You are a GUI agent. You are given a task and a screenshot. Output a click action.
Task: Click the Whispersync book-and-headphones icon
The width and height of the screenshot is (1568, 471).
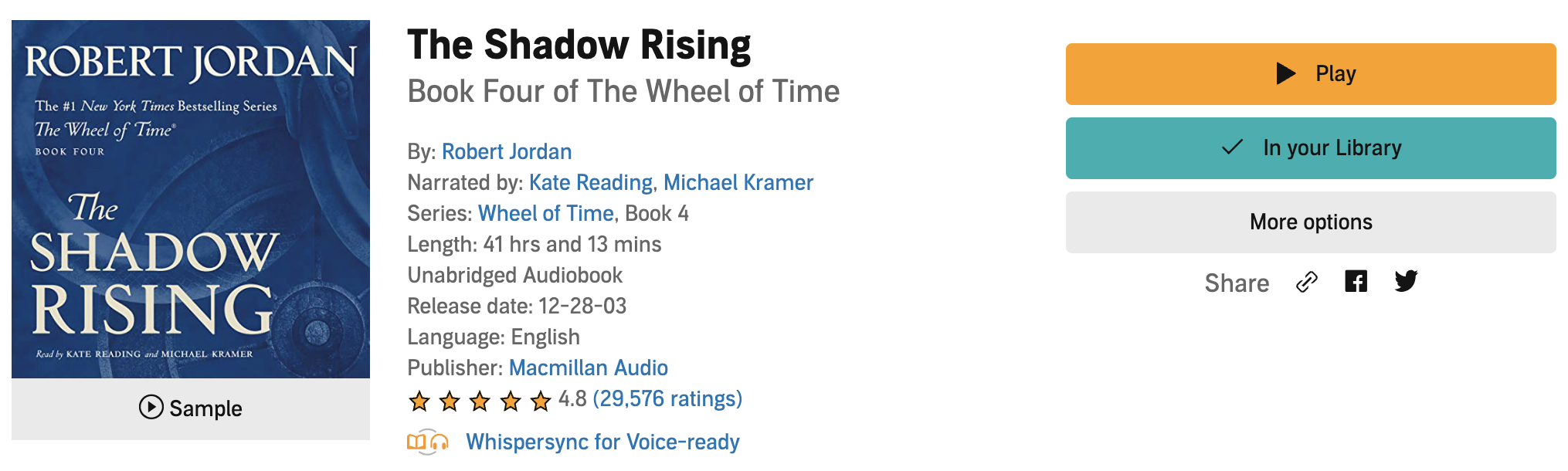click(x=428, y=442)
